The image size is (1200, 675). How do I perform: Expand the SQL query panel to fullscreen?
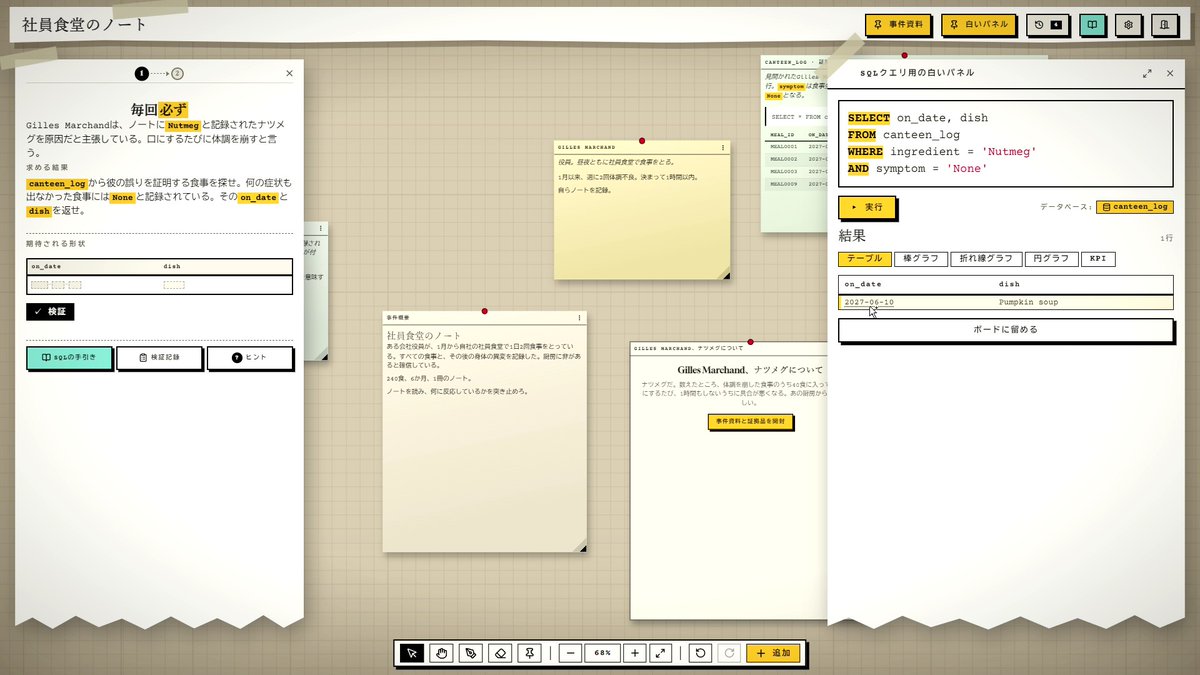1147,73
